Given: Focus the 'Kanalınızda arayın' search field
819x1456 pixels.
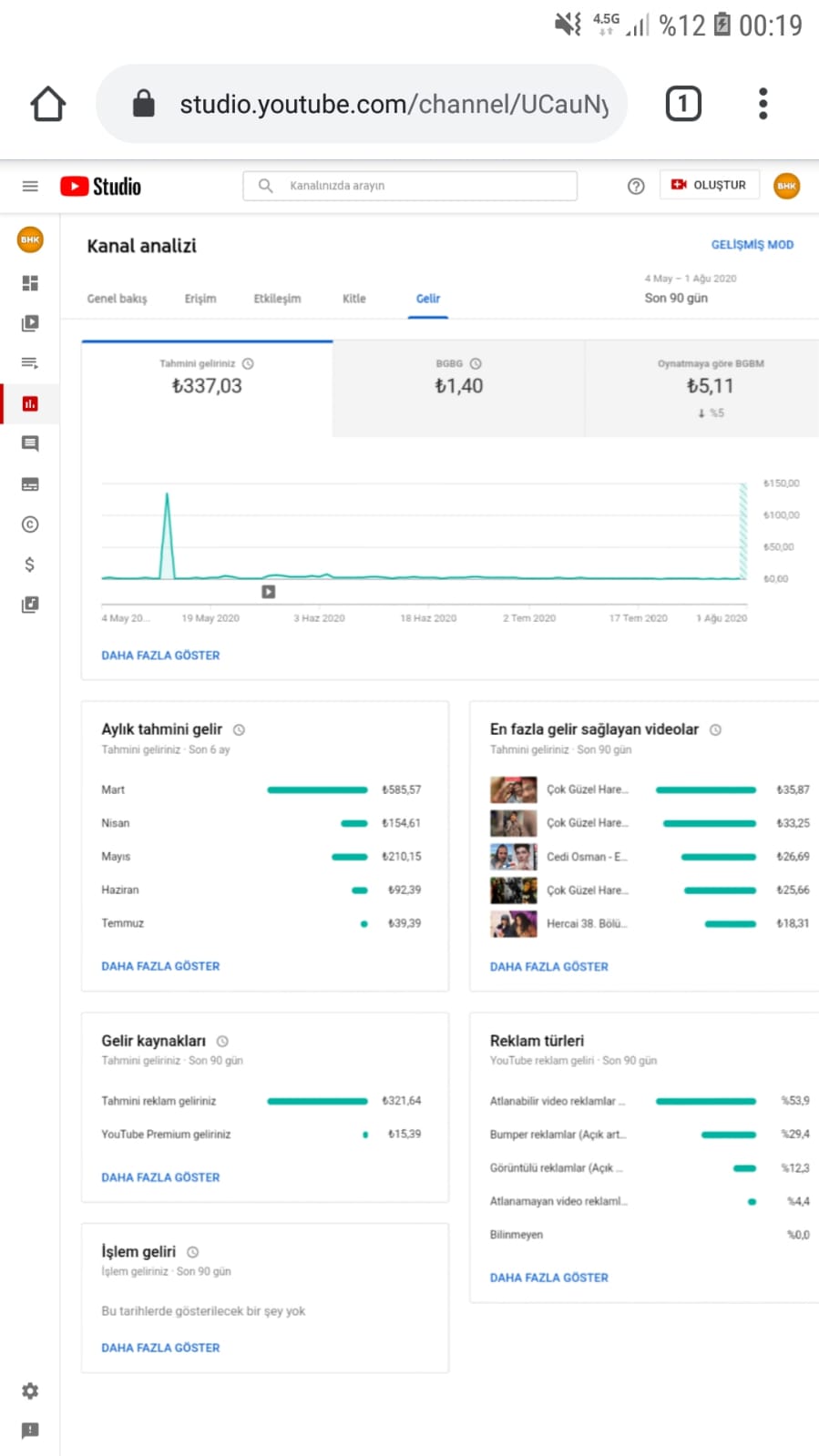Looking at the screenshot, I should pos(410,186).
